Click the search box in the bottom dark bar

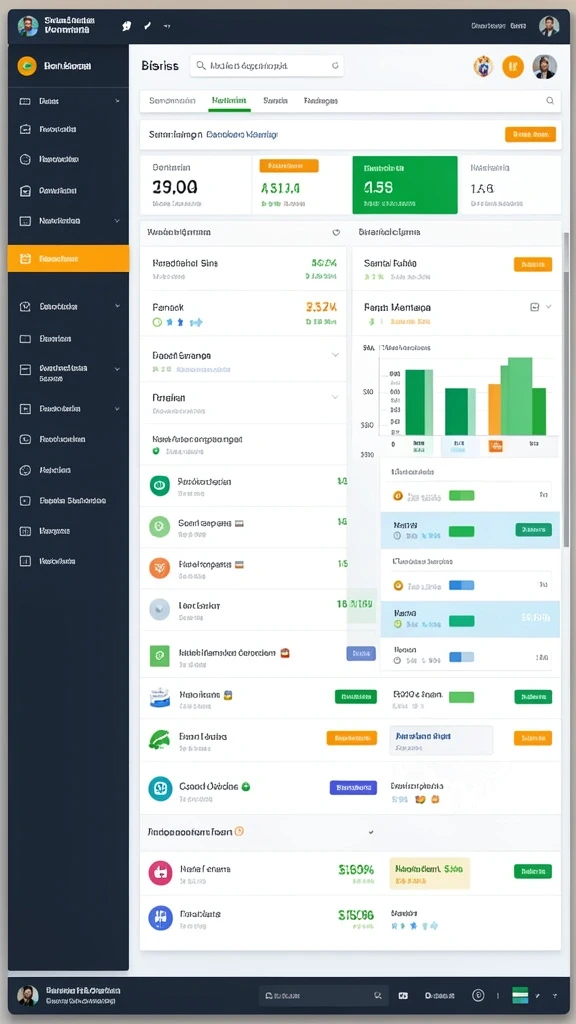pos(324,996)
